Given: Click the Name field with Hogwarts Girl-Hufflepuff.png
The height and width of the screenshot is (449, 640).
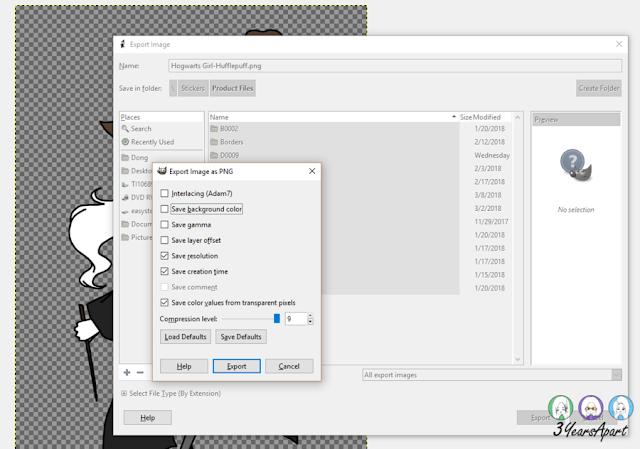Looking at the screenshot, I should tap(395, 66).
